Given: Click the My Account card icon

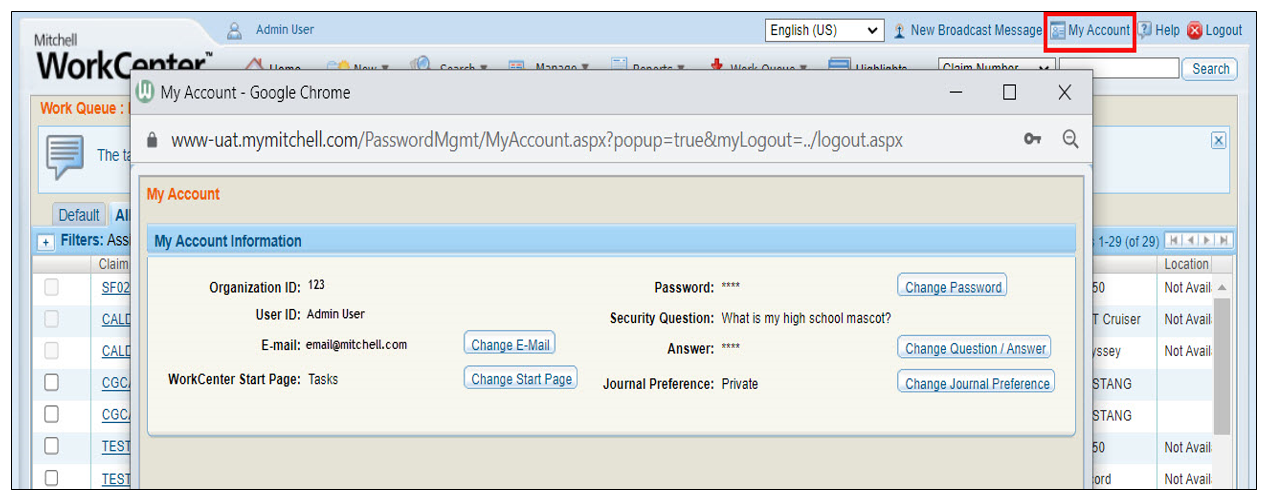Looking at the screenshot, I should 1057,31.
